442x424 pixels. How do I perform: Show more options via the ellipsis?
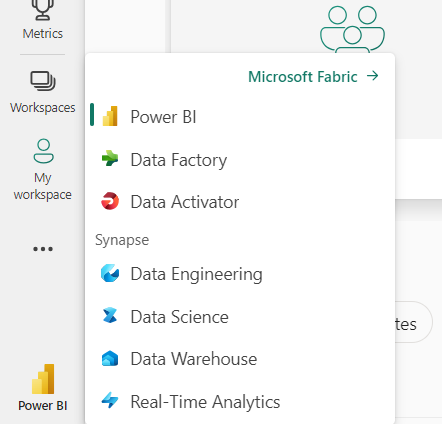(43, 249)
